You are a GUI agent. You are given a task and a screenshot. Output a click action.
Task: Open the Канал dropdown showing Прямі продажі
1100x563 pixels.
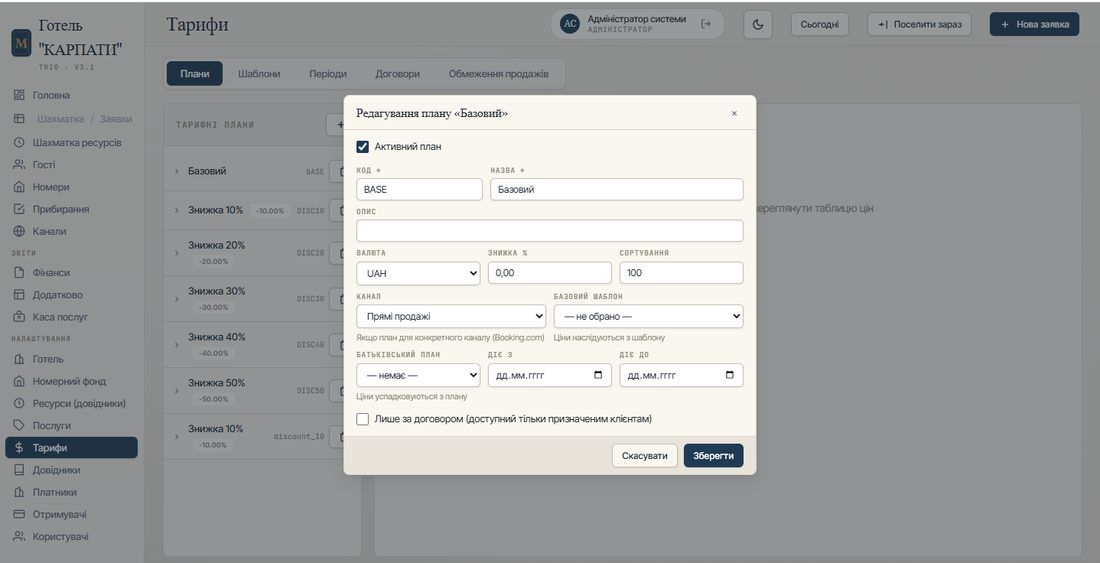coord(451,316)
